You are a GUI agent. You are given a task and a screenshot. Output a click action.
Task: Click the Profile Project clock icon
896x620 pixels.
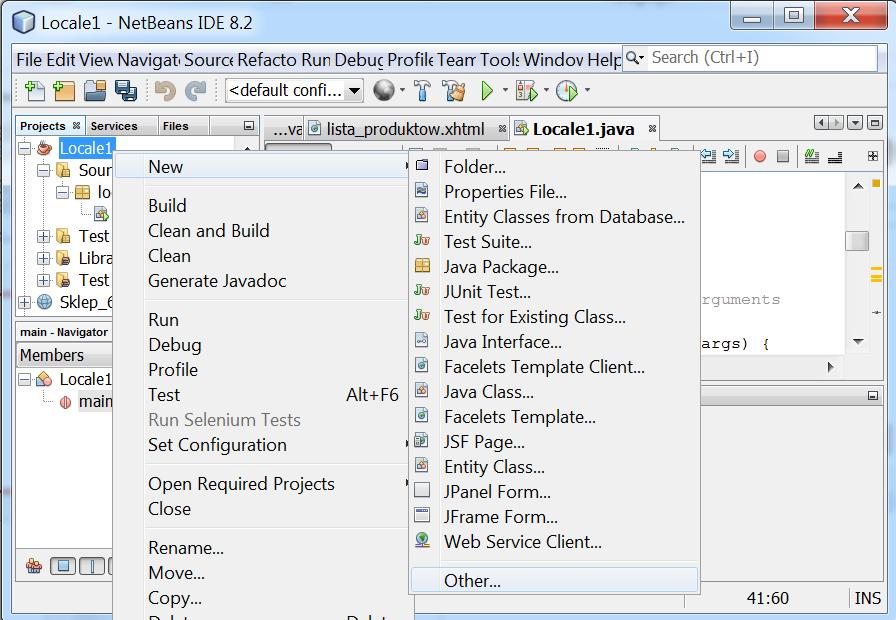567,90
